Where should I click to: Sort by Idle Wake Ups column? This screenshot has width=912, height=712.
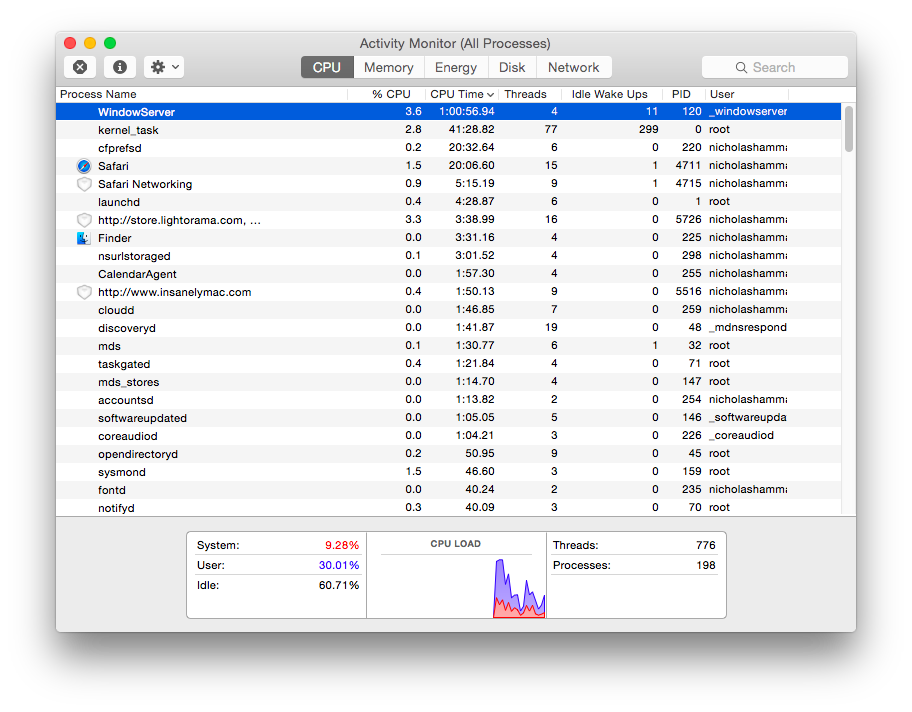(612, 94)
